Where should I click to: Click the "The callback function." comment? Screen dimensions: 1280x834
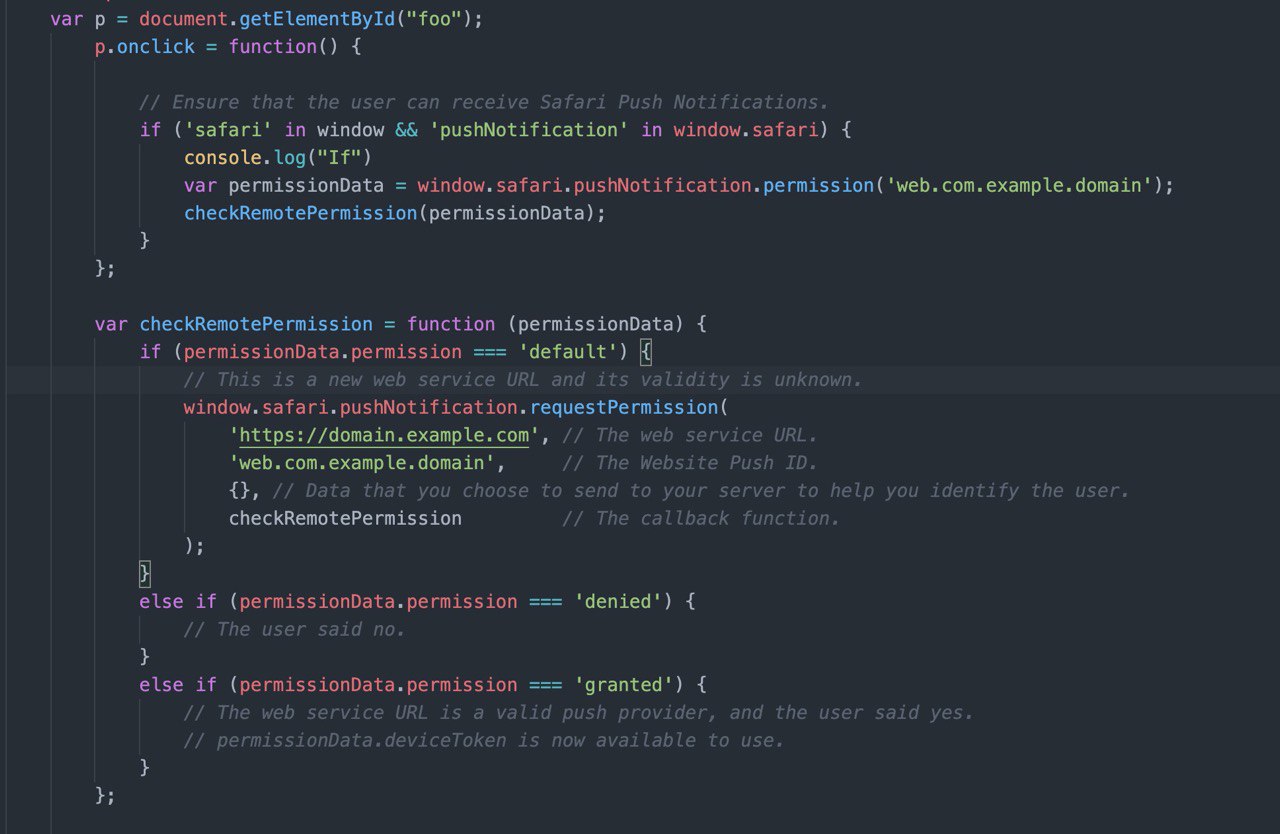click(701, 518)
